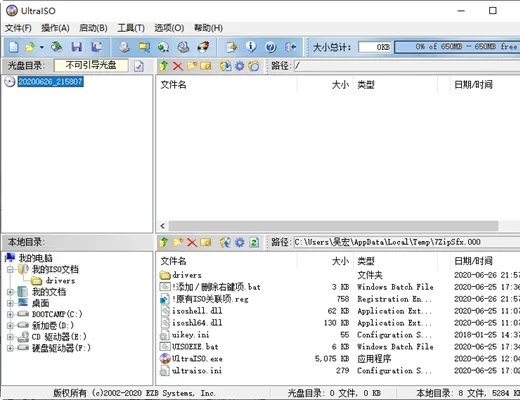Click the Help question mark icon
Image resolution: width=520 pixels, height=400 pixels.
point(271,47)
